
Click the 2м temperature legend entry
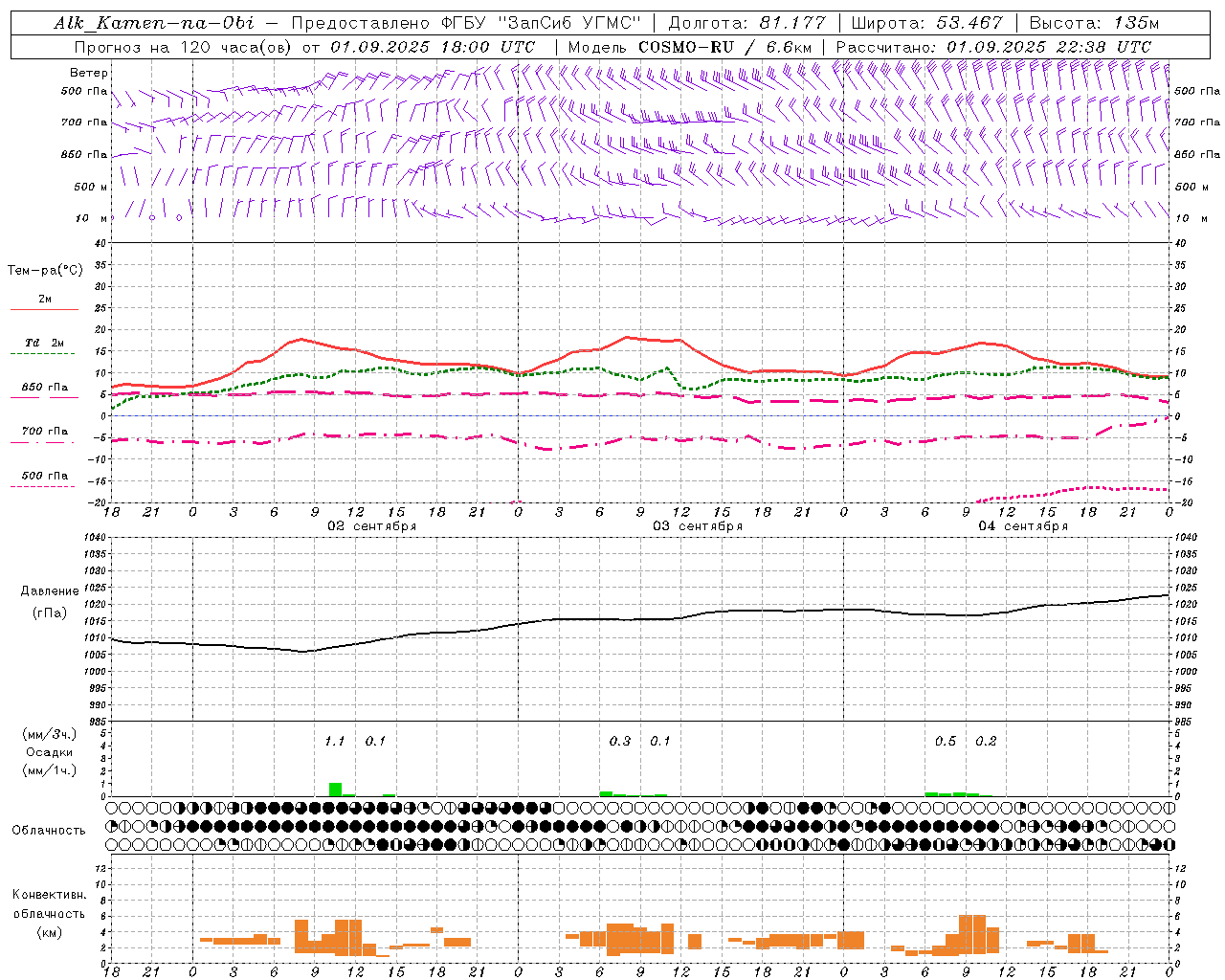pos(45,300)
